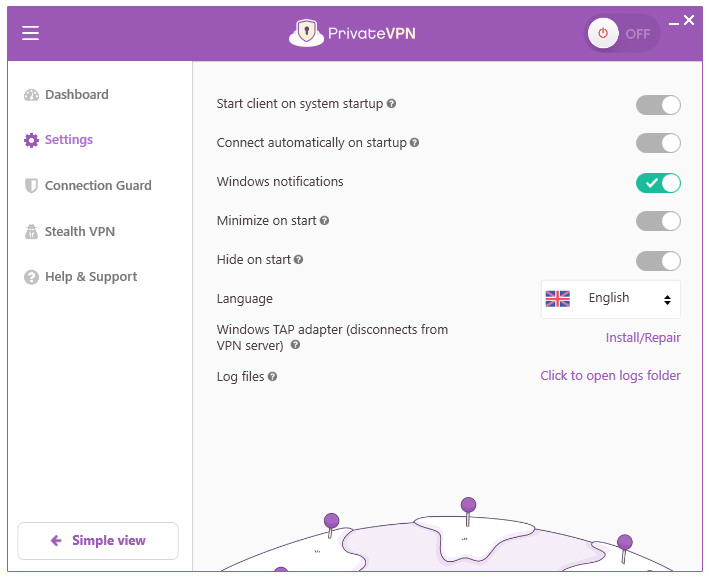The width and height of the screenshot is (709, 577).
Task: Click the PrivateVPN shield logo
Action: tap(306, 33)
